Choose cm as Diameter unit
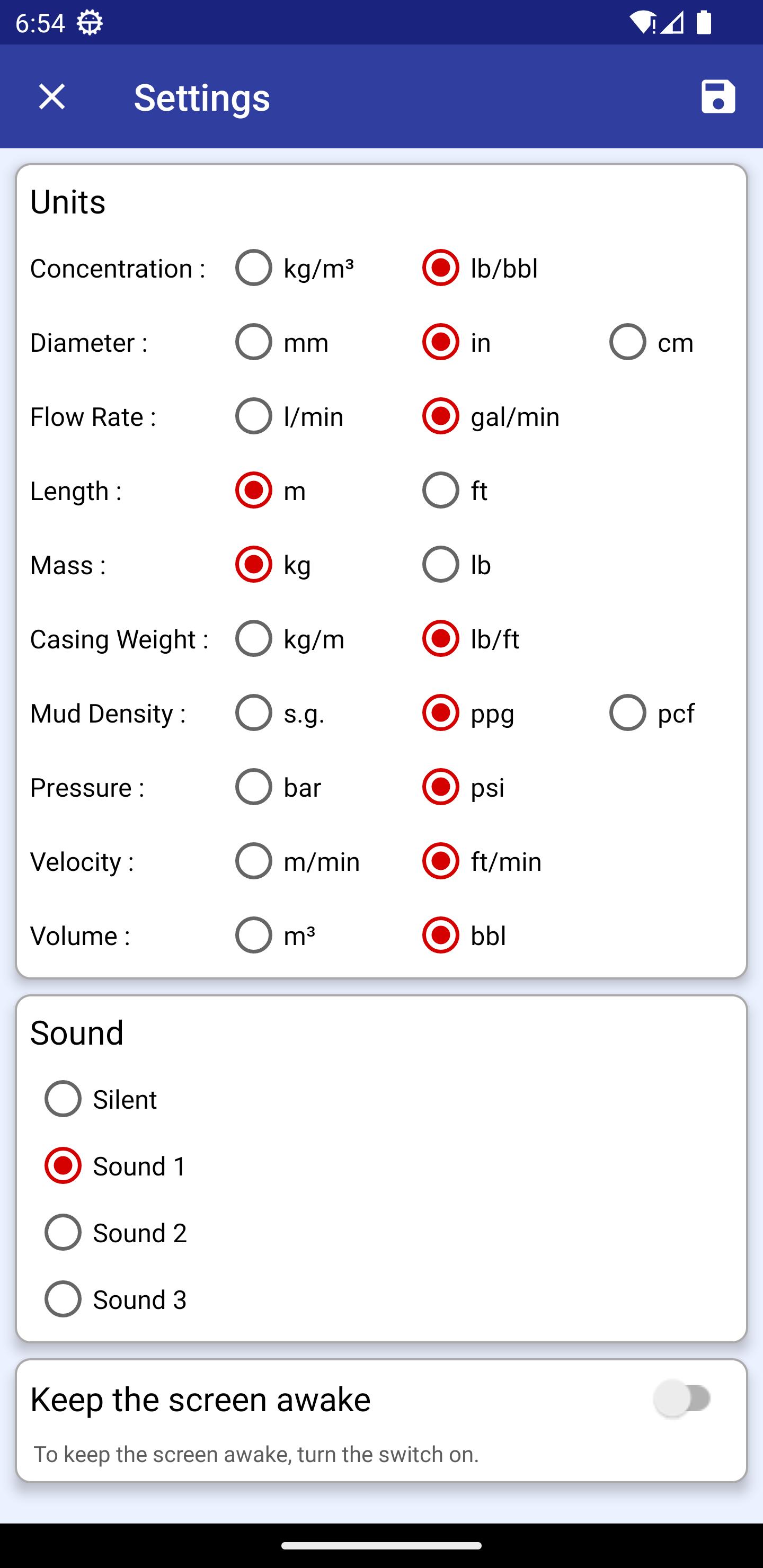Viewport: 763px width, 1568px height. (x=651, y=342)
